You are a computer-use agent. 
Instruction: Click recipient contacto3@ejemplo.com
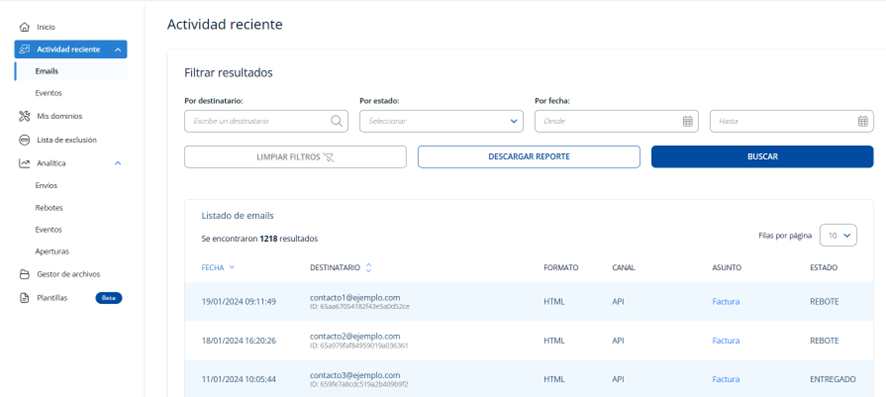pos(355,376)
